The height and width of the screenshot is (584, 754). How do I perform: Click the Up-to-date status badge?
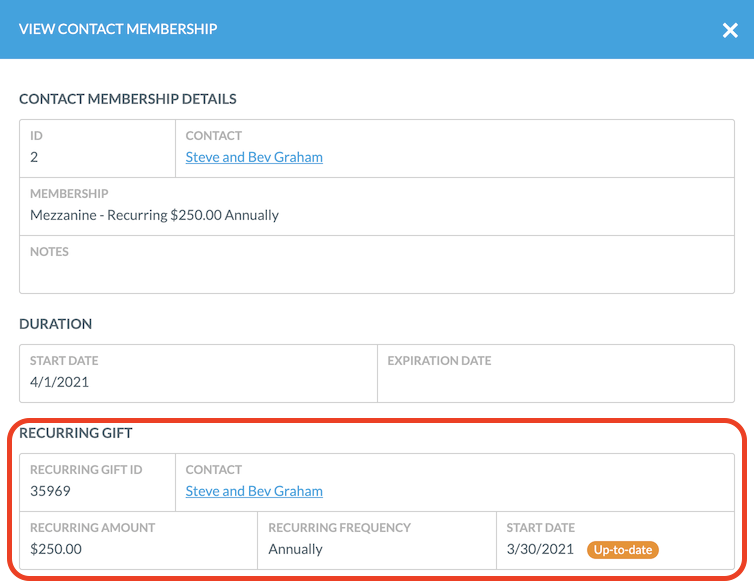point(622,550)
